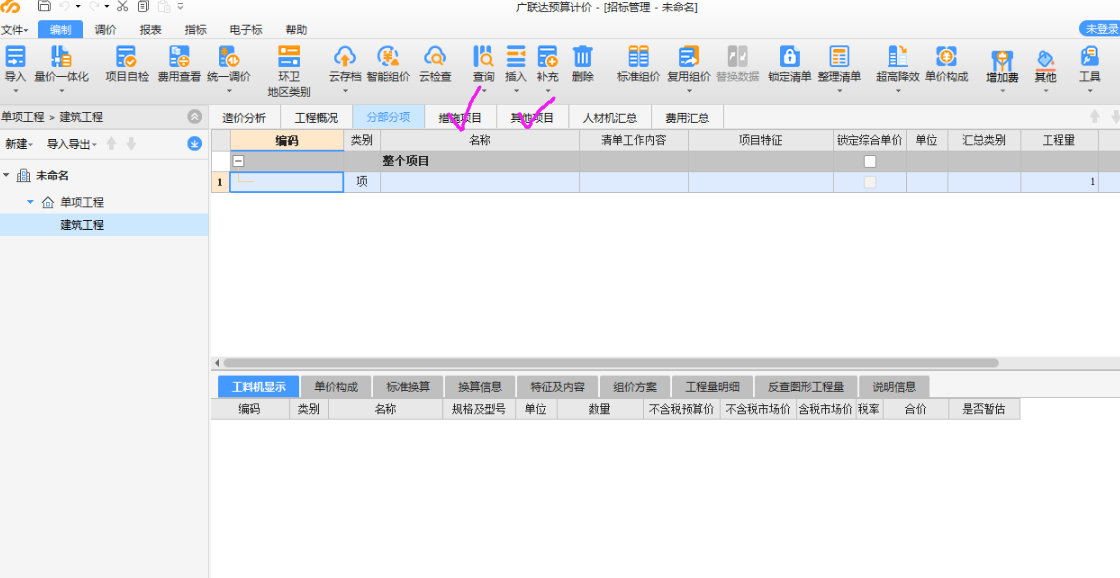Switch to 工程量明细 bottom tab

coord(713,387)
